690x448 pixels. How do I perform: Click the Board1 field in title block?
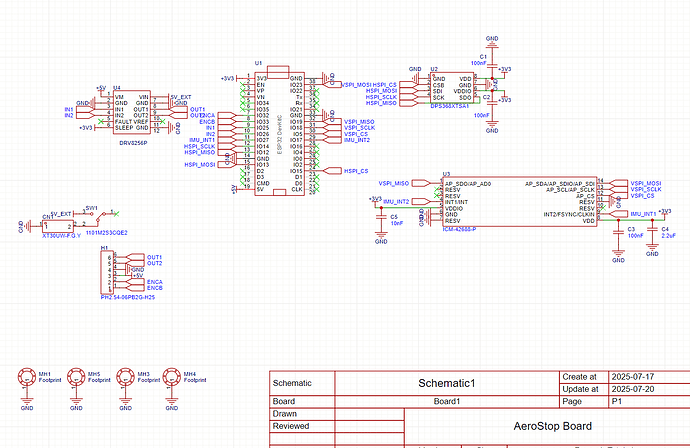[x=445, y=400]
